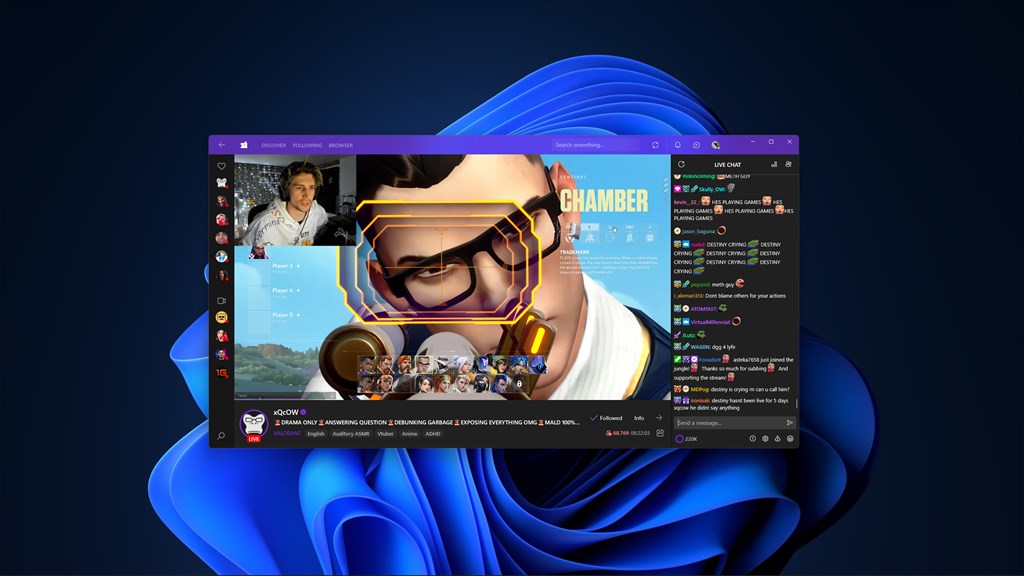1024x576 pixels.
Task: Click the app logo in the header
Action: point(244,145)
